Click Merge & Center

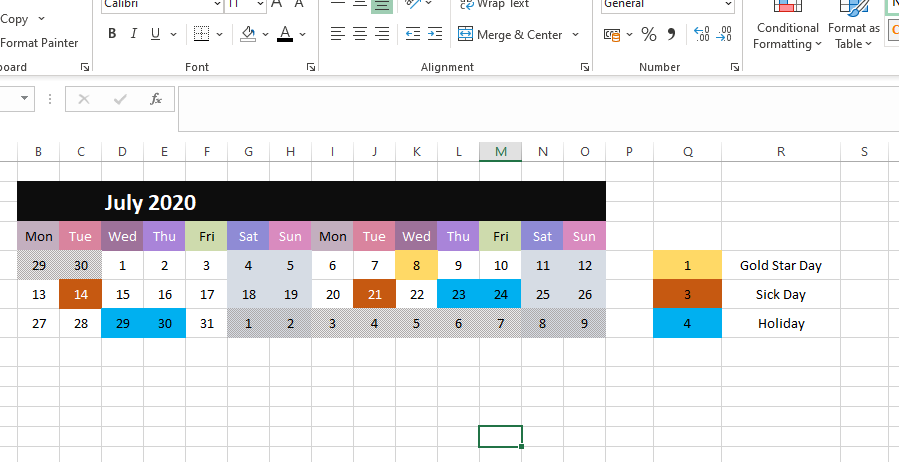click(x=510, y=34)
